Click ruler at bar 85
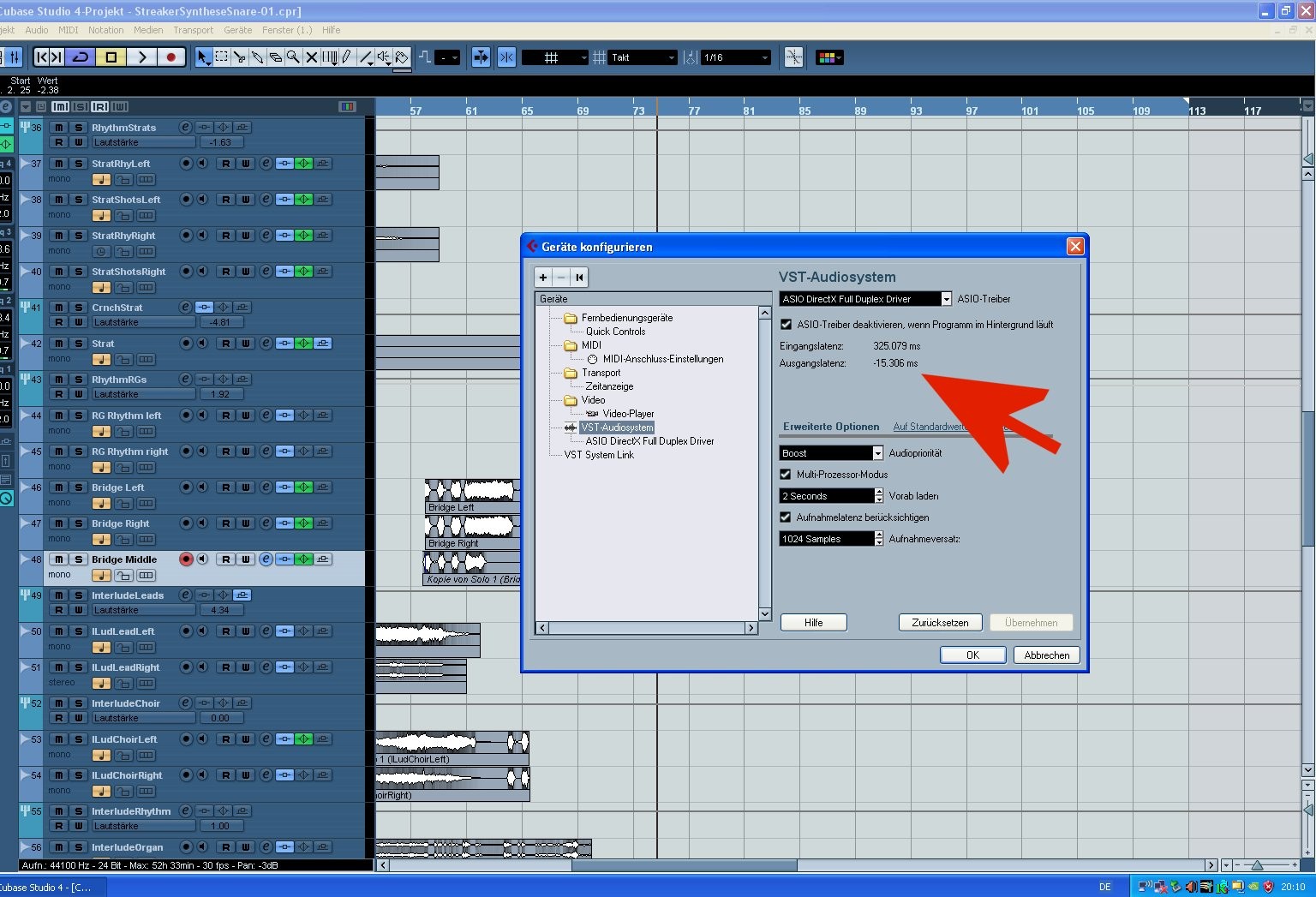Viewport: 1316px width, 897px height. pos(805,111)
